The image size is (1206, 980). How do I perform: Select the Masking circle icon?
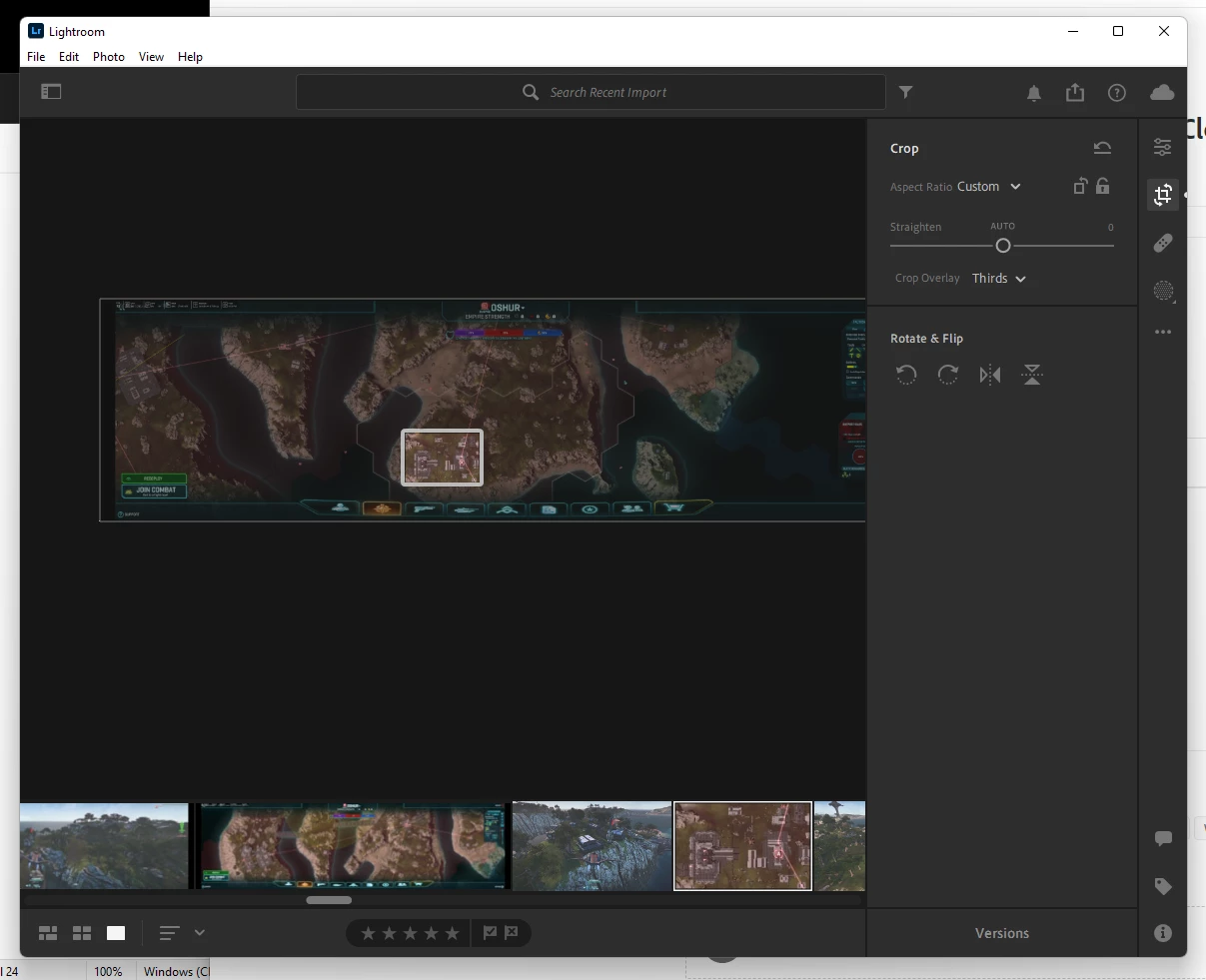(1163, 292)
